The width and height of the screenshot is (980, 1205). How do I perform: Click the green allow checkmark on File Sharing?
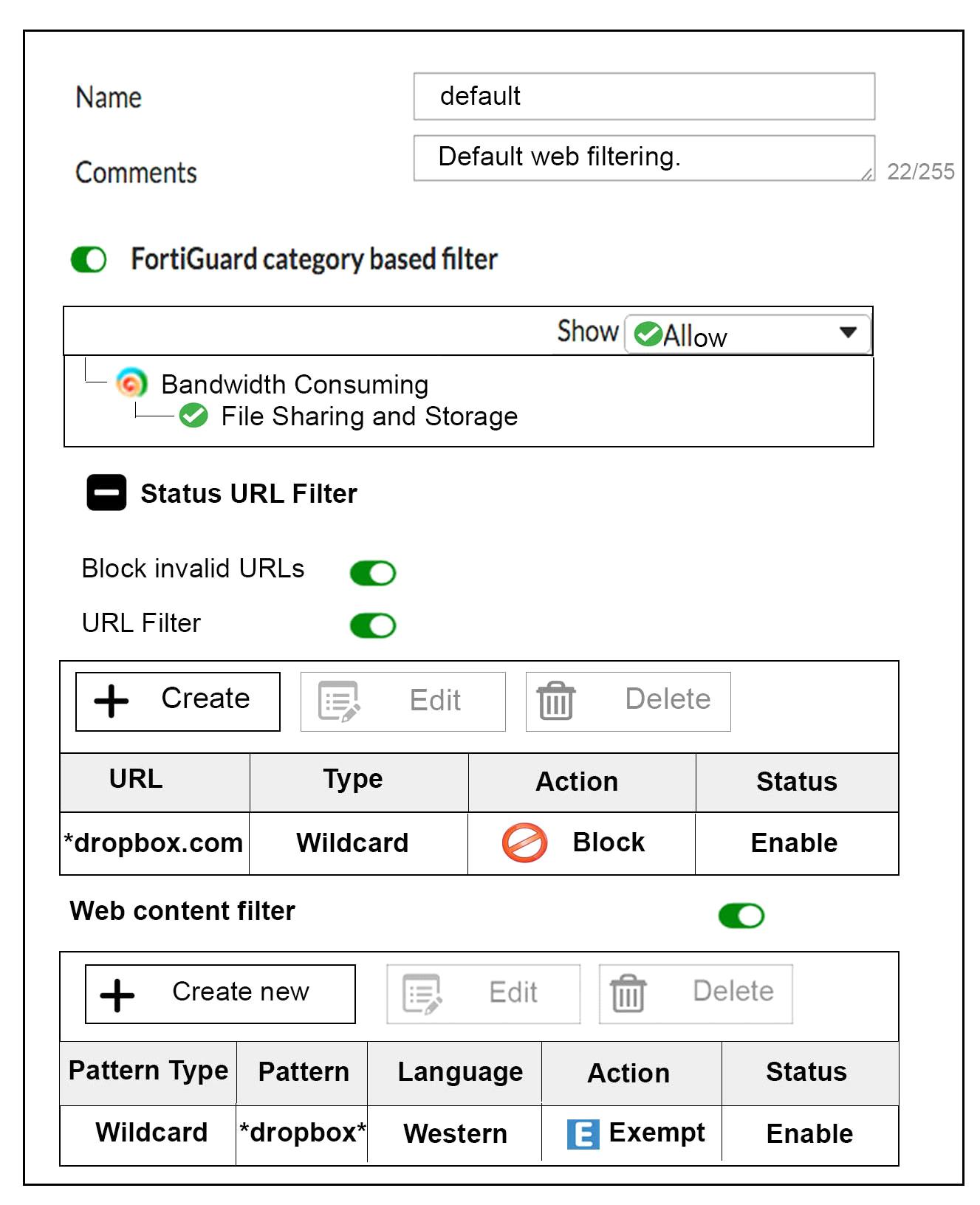[x=193, y=416]
